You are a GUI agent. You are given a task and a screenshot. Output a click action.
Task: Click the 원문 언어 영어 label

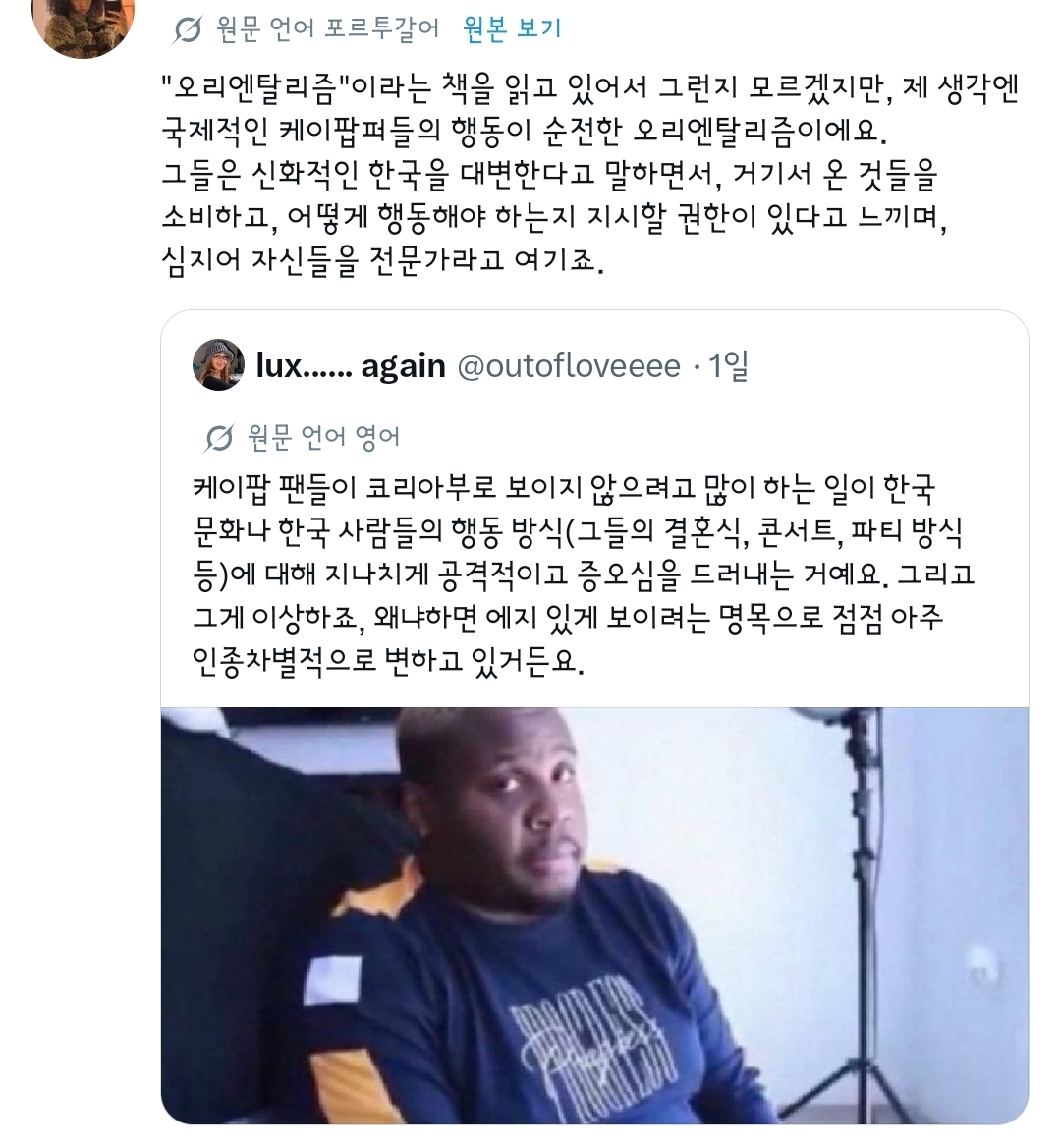(x=323, y=437)
